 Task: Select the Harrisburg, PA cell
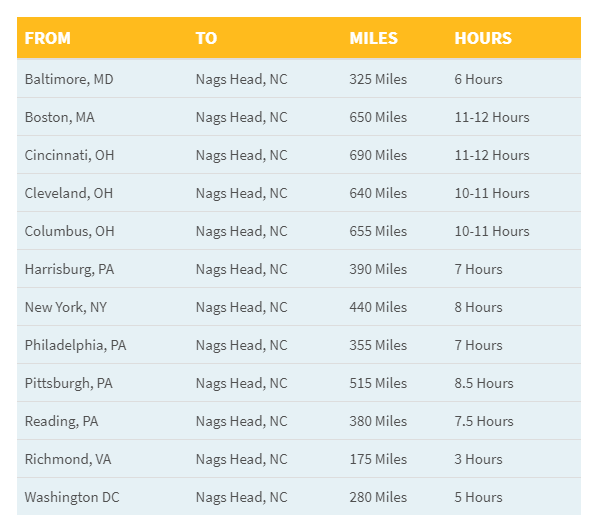pos(69,269)
